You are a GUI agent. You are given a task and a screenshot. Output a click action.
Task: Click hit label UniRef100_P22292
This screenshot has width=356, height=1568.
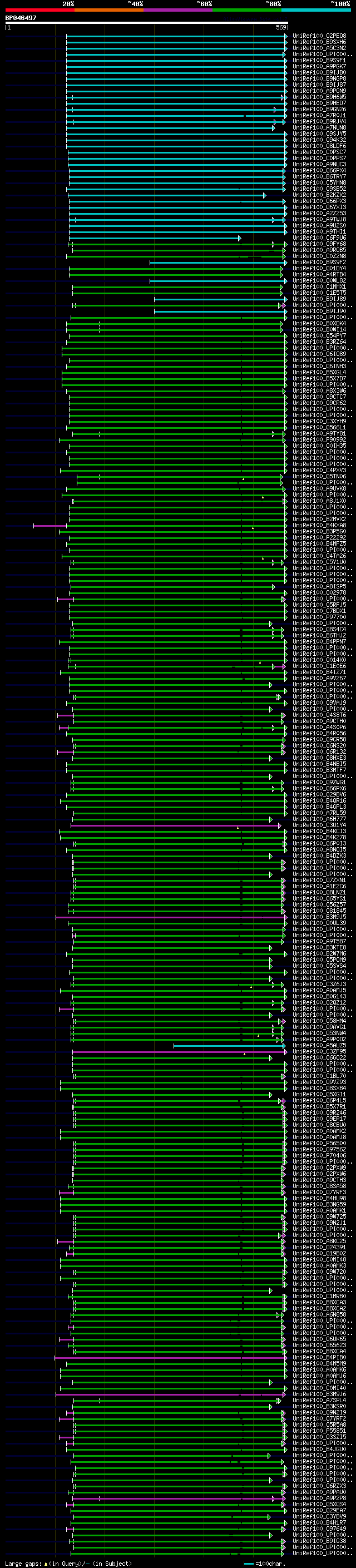pos(319,537)
